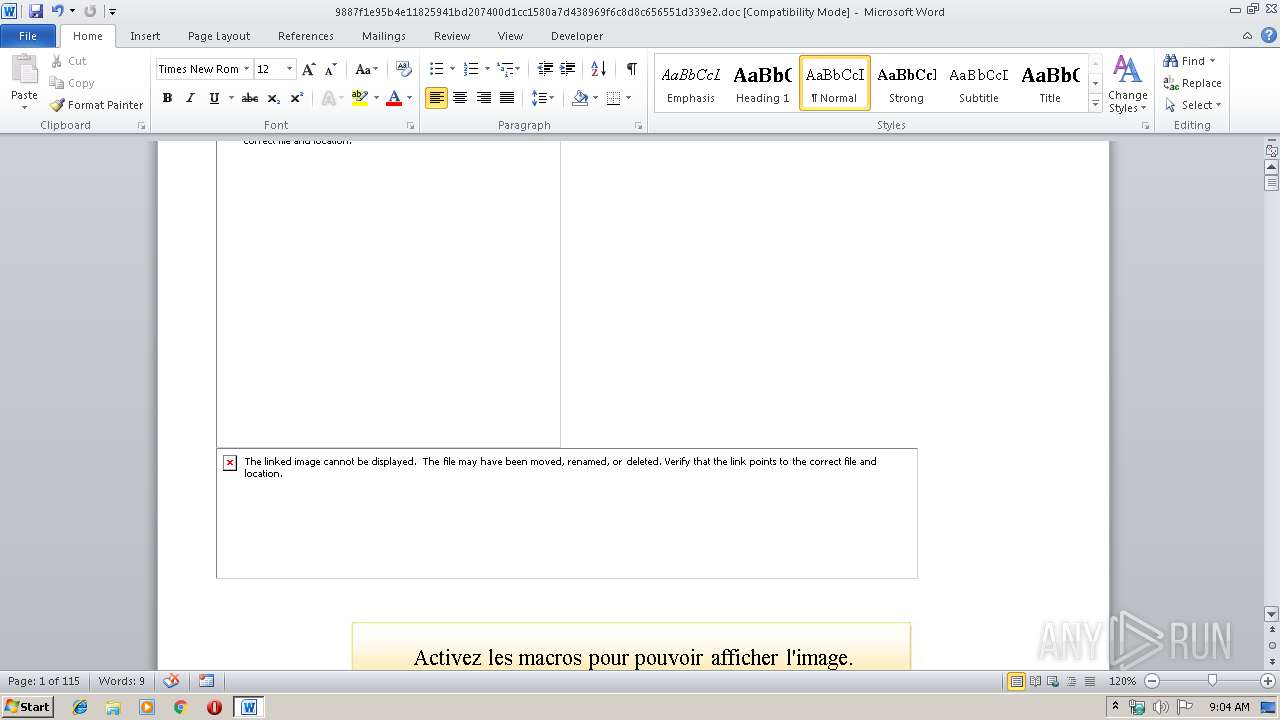Viewport: 1280px width, 720px height.
Task: Open the Select dropdown in Editing
Action: 1193,105
